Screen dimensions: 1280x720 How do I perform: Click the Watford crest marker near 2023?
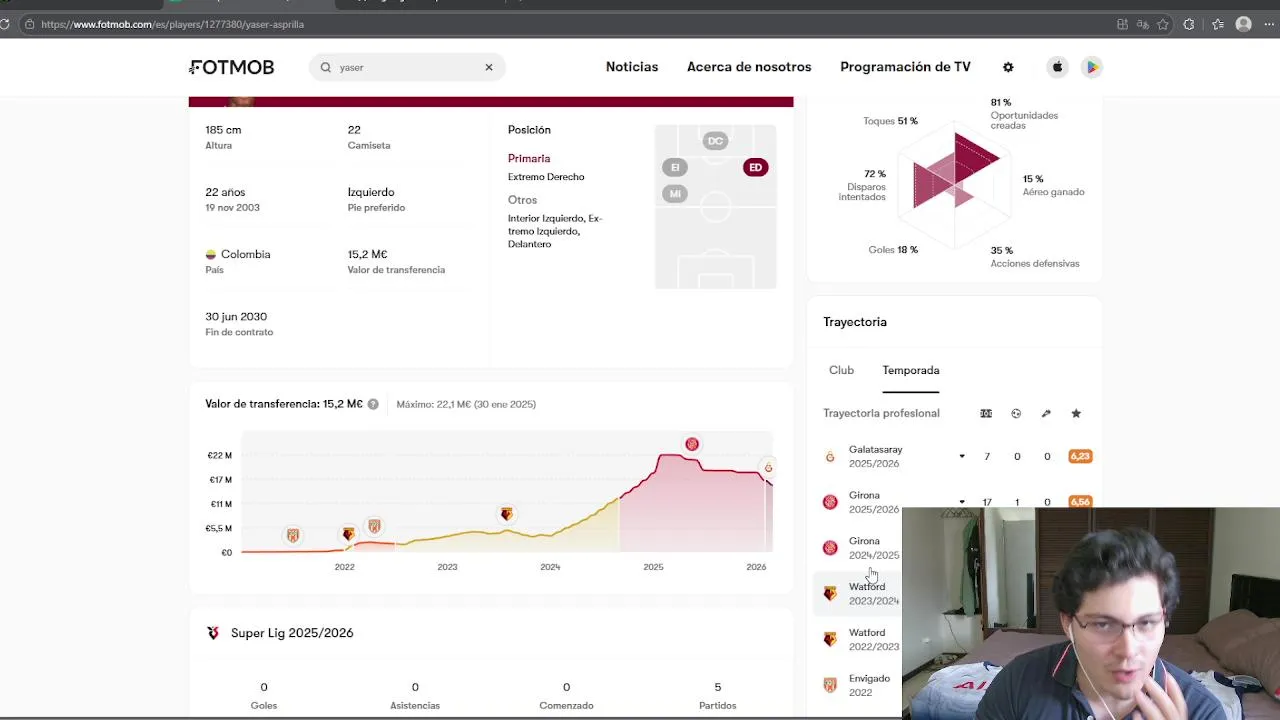coord(507,514)
